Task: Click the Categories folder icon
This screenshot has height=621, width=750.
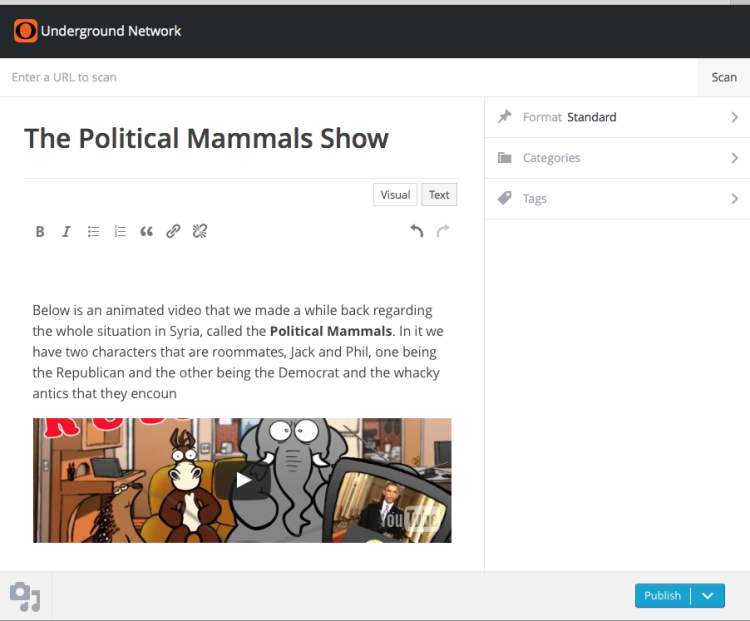Action: [505, 157]
